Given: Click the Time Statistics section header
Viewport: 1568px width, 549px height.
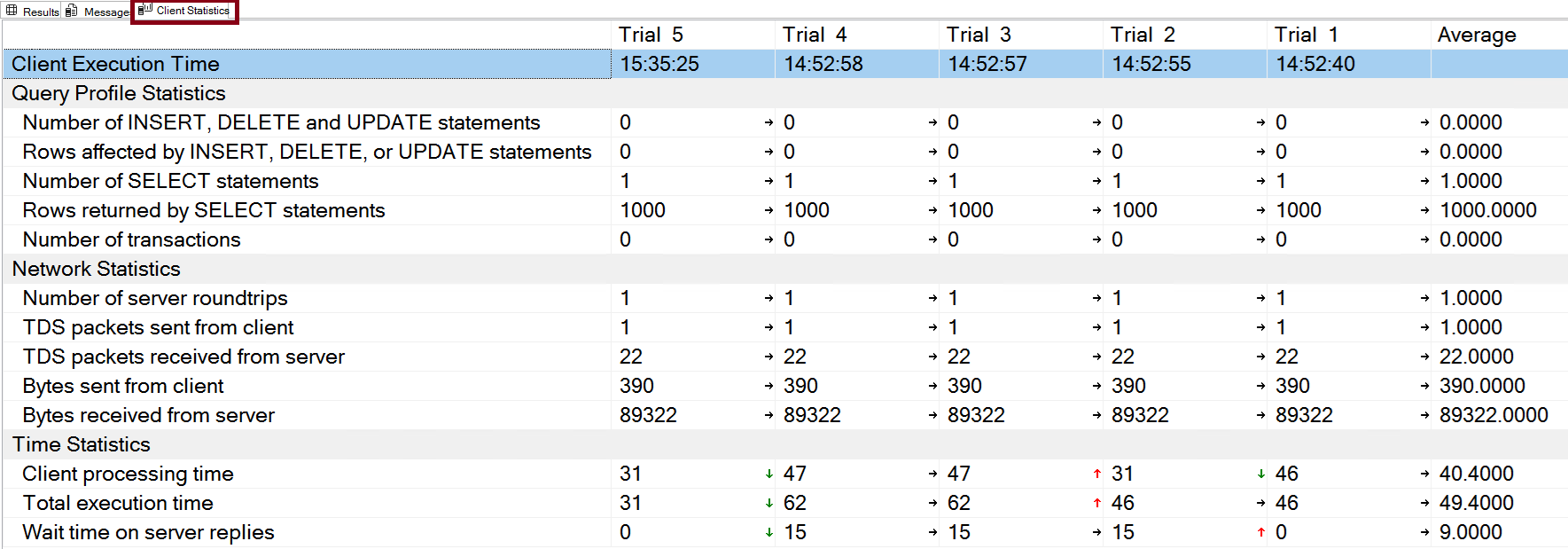Looking at the screenshot, I should (x=82, y=444).
